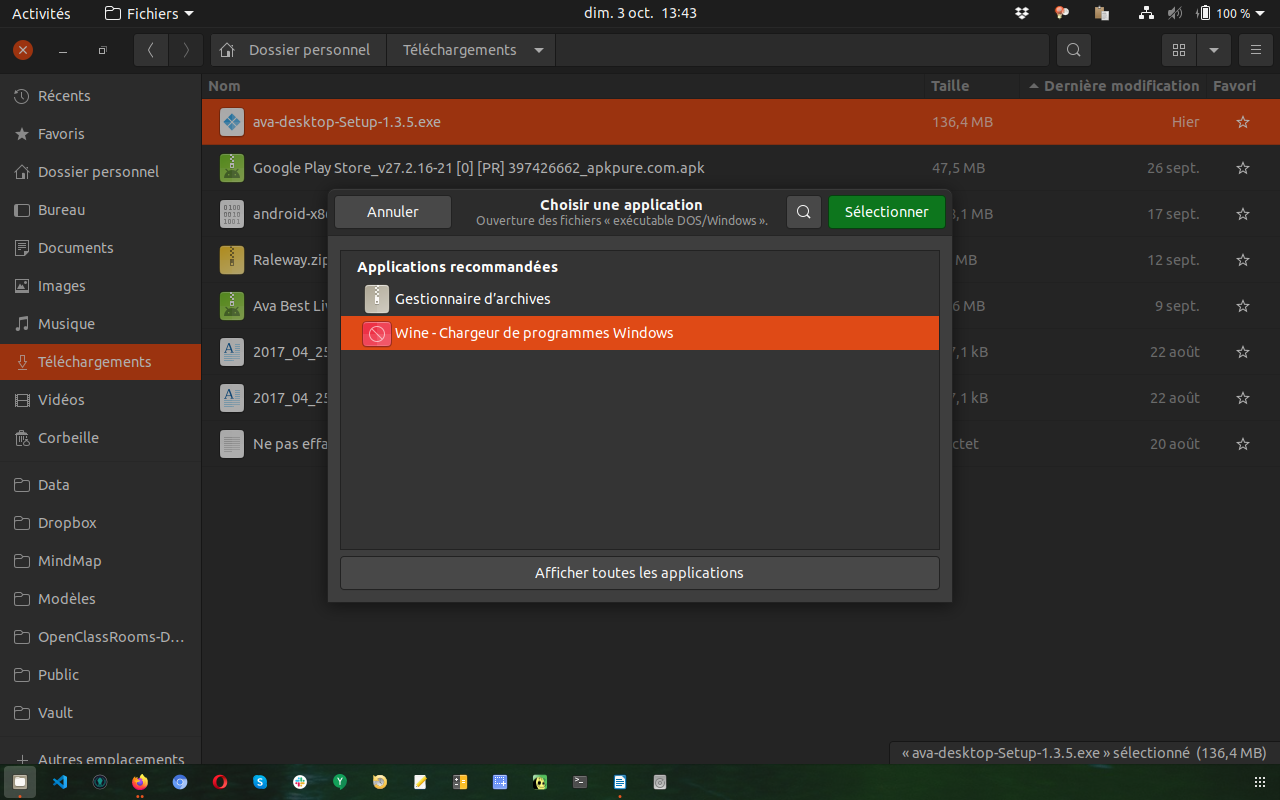The image size is (1280, 800).
Task: Star the 12 sept. Raleway file
Action: point(1243,260)
